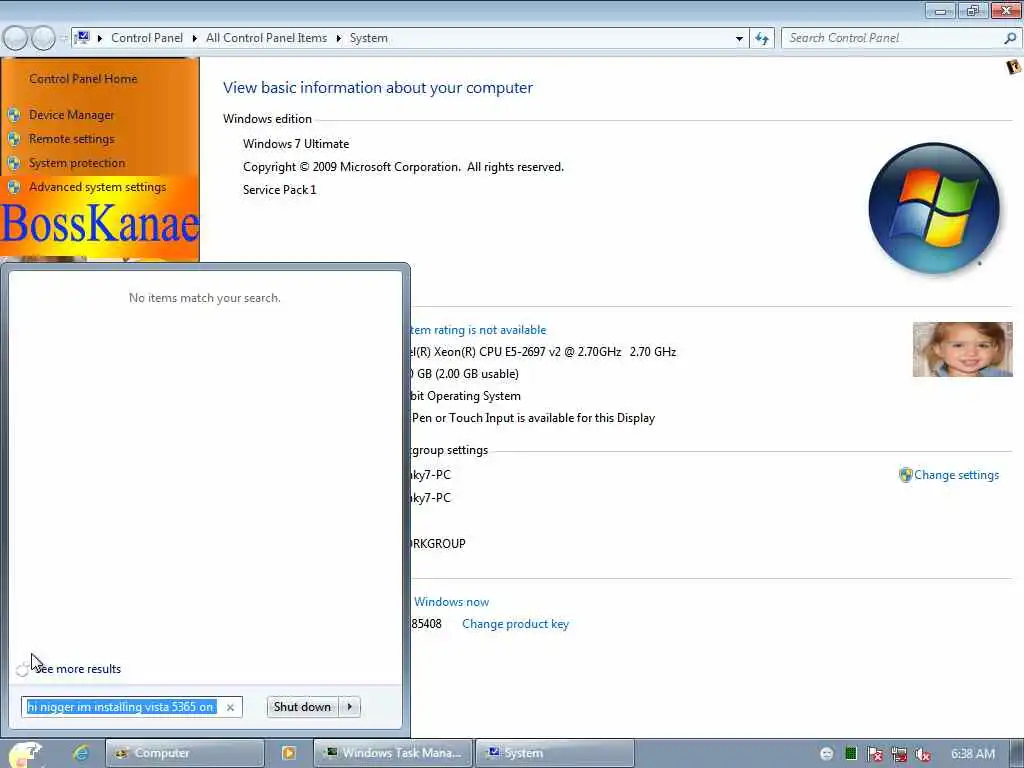This screenshot has width=1024, height=768.
Task: Click the shield icon next to Change settings
Action: tap(905, 475)
